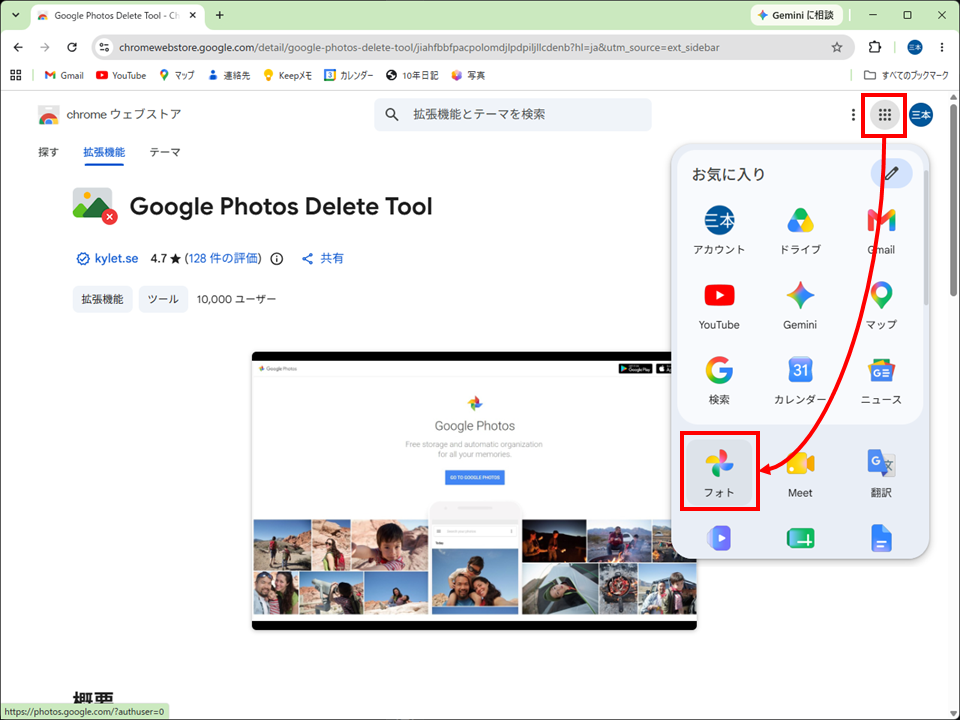Screen dimensions: 960x720
Task: Click the 共有 share button
Action: 323,258
